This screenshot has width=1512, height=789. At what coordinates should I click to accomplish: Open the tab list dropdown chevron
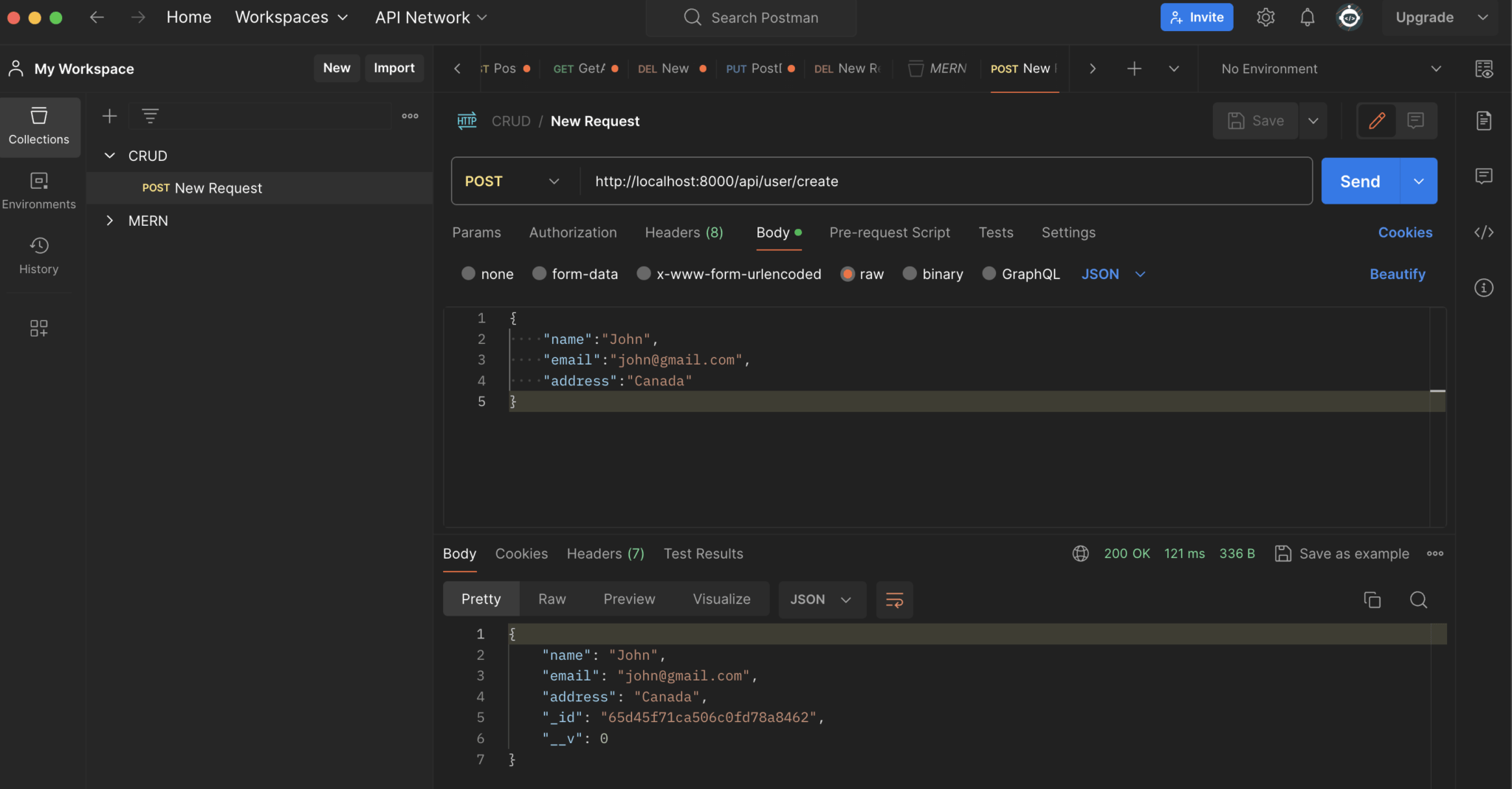click(x=1173, y=69)
